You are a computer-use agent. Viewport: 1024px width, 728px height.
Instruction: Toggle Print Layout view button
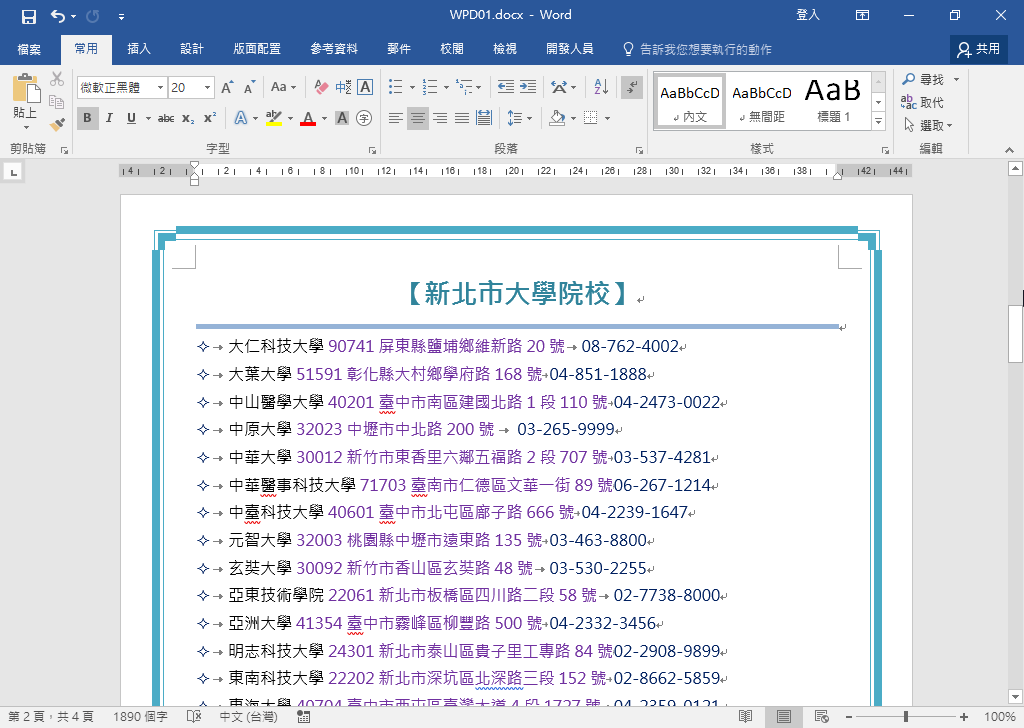(784, 717)
